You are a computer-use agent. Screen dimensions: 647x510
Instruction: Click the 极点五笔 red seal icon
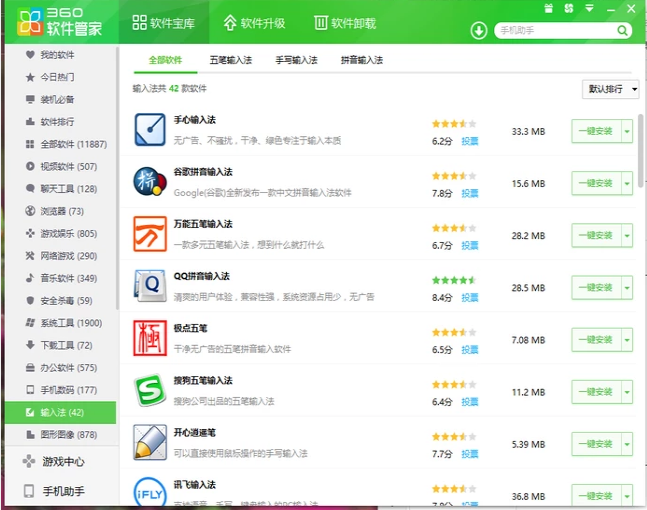(149, 338)
